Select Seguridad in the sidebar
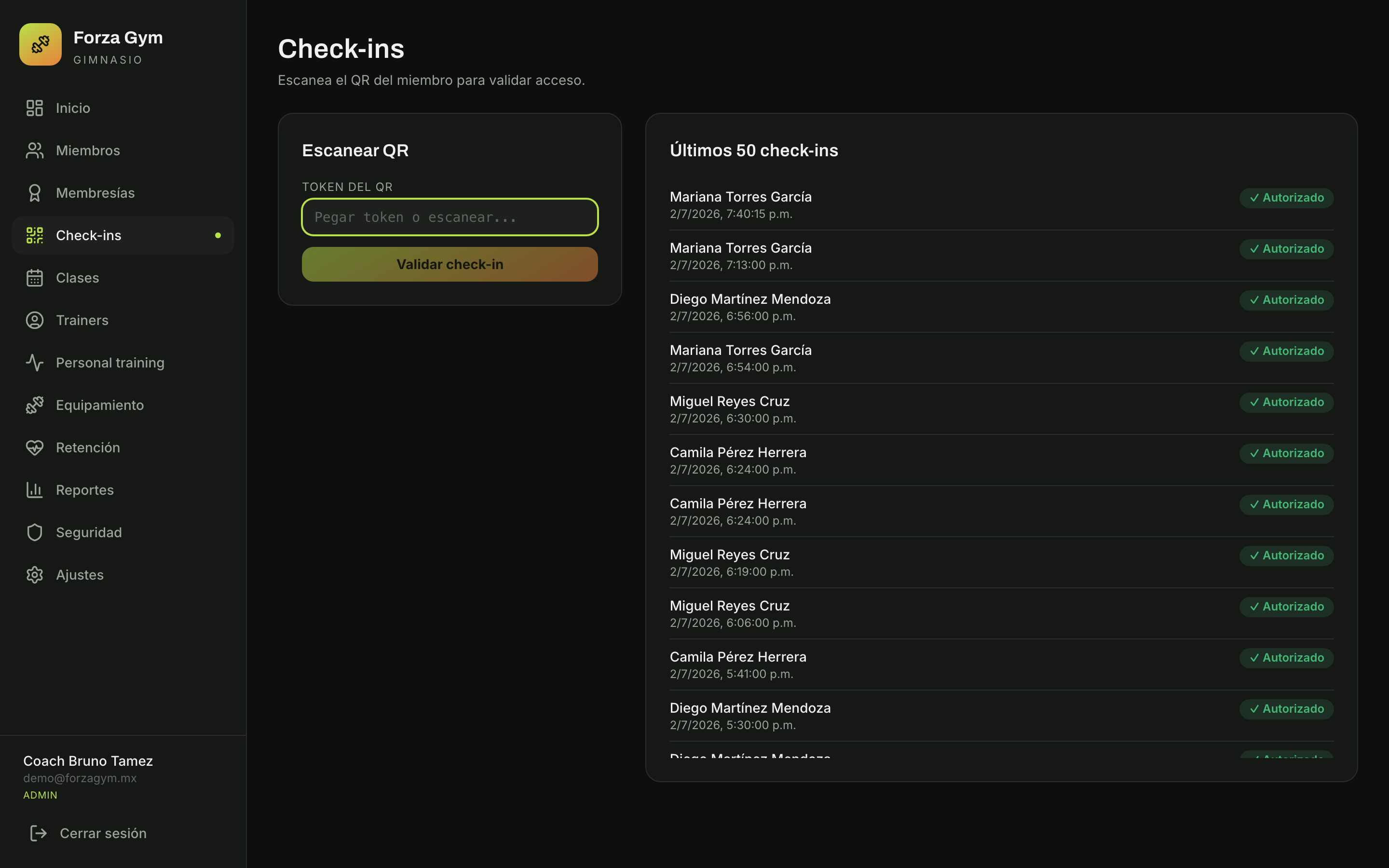Viewport: 1389px width, 868px height. pos(123,533)
